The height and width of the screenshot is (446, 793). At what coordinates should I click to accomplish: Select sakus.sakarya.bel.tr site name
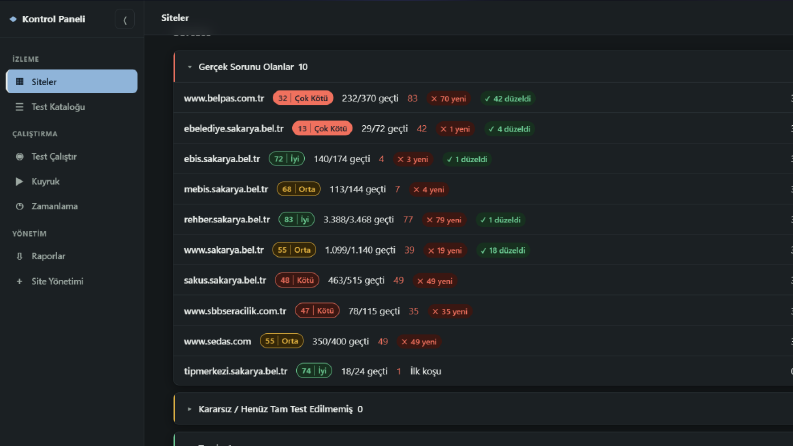(225, 280)
